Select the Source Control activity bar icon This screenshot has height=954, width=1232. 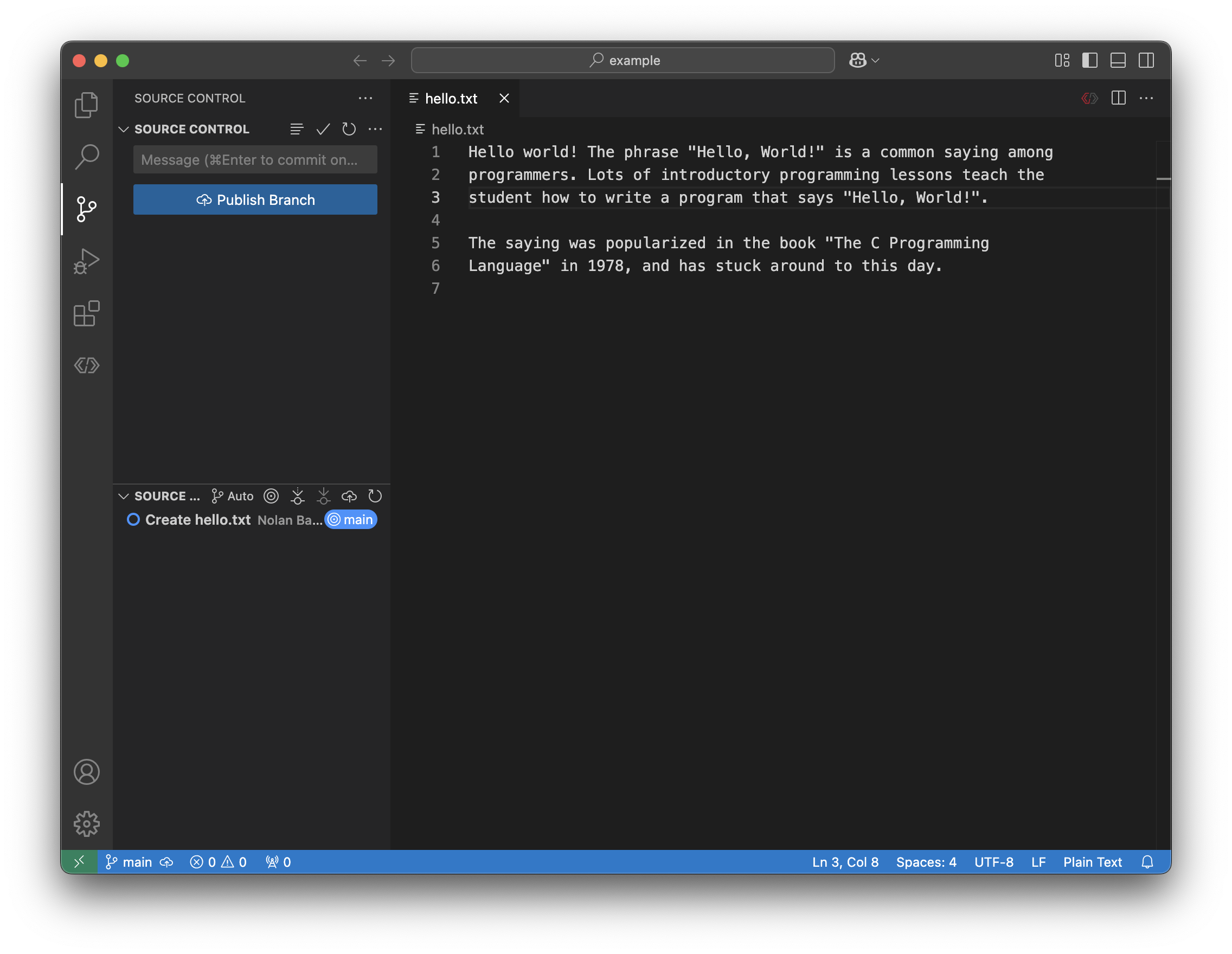click(x=86, y=209)
